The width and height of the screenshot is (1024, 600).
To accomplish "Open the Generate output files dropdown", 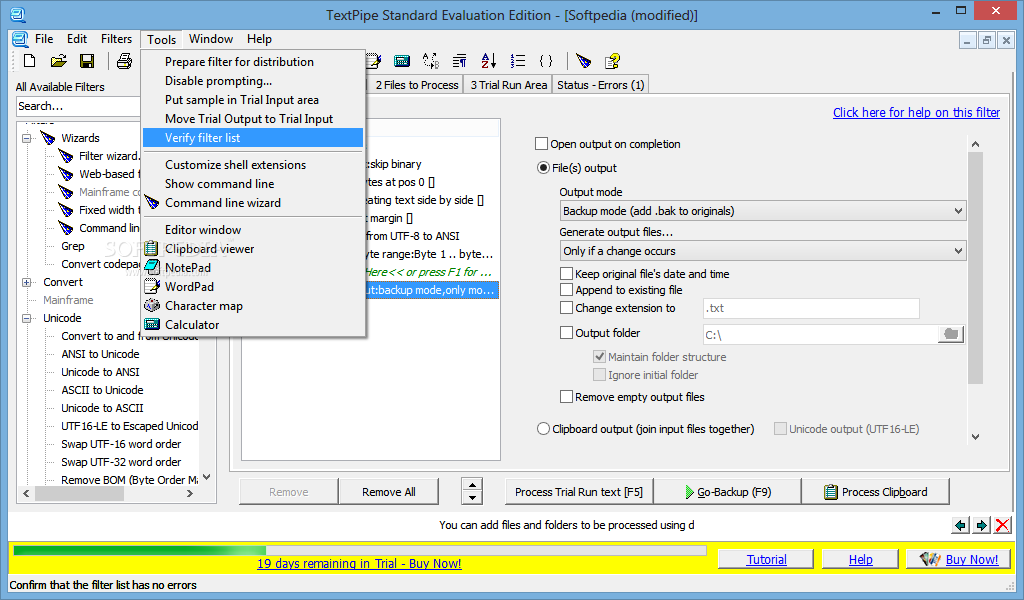I will click(x=763, y=251).
